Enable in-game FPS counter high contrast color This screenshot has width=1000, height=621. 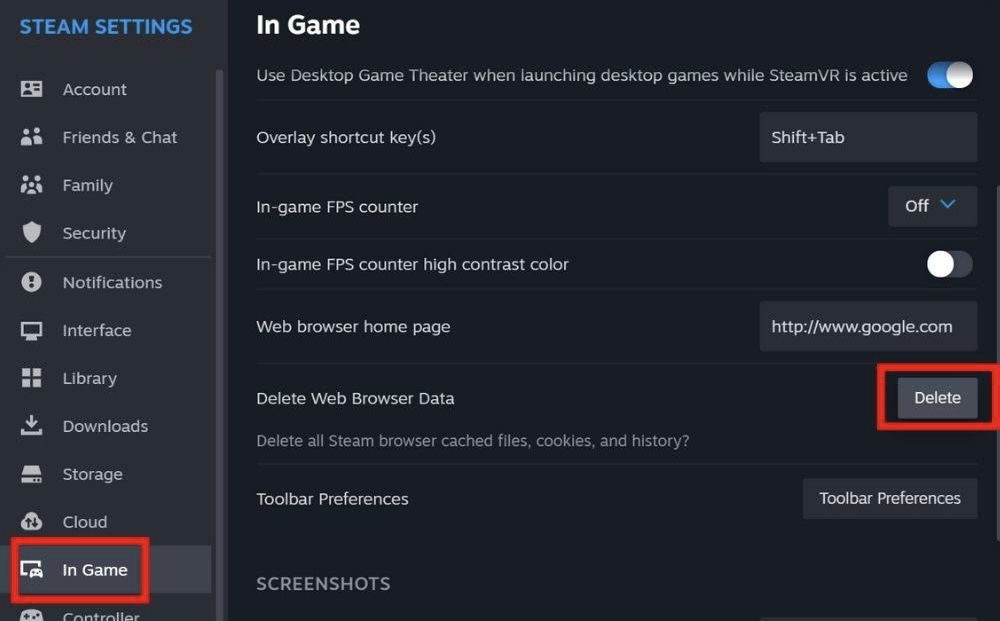[948, 264]
